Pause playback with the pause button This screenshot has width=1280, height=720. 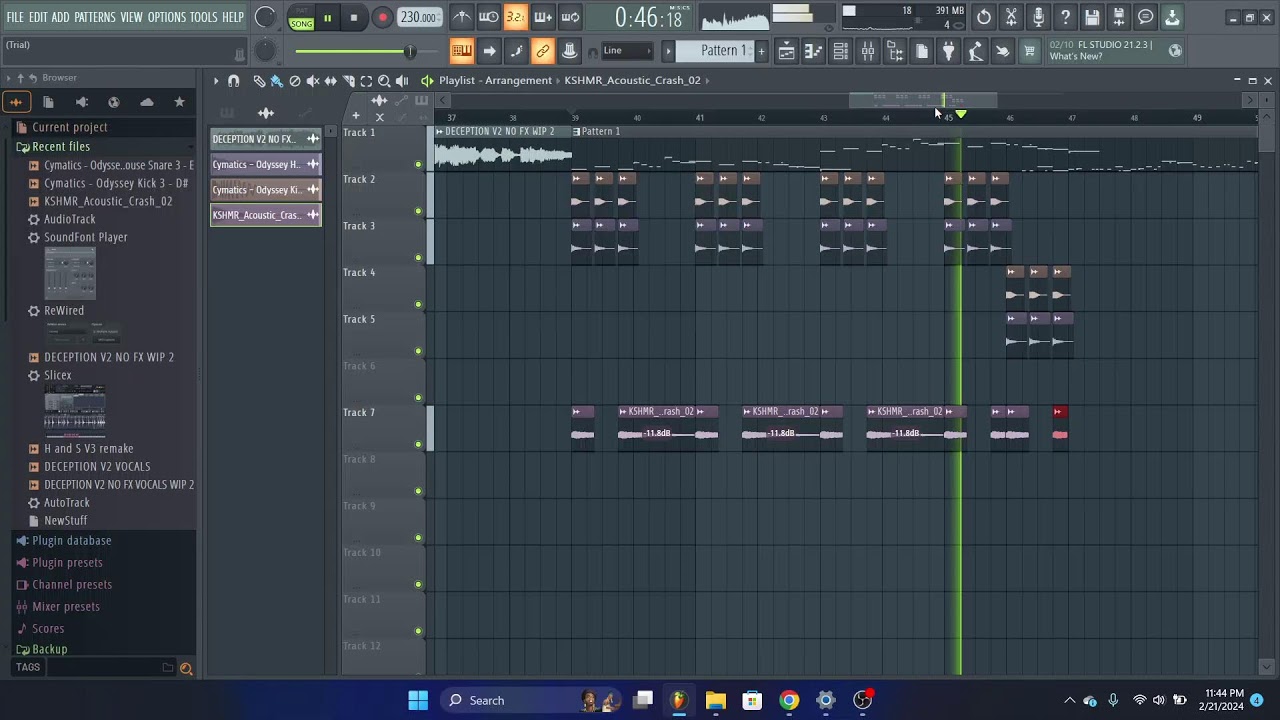point(327,18)
